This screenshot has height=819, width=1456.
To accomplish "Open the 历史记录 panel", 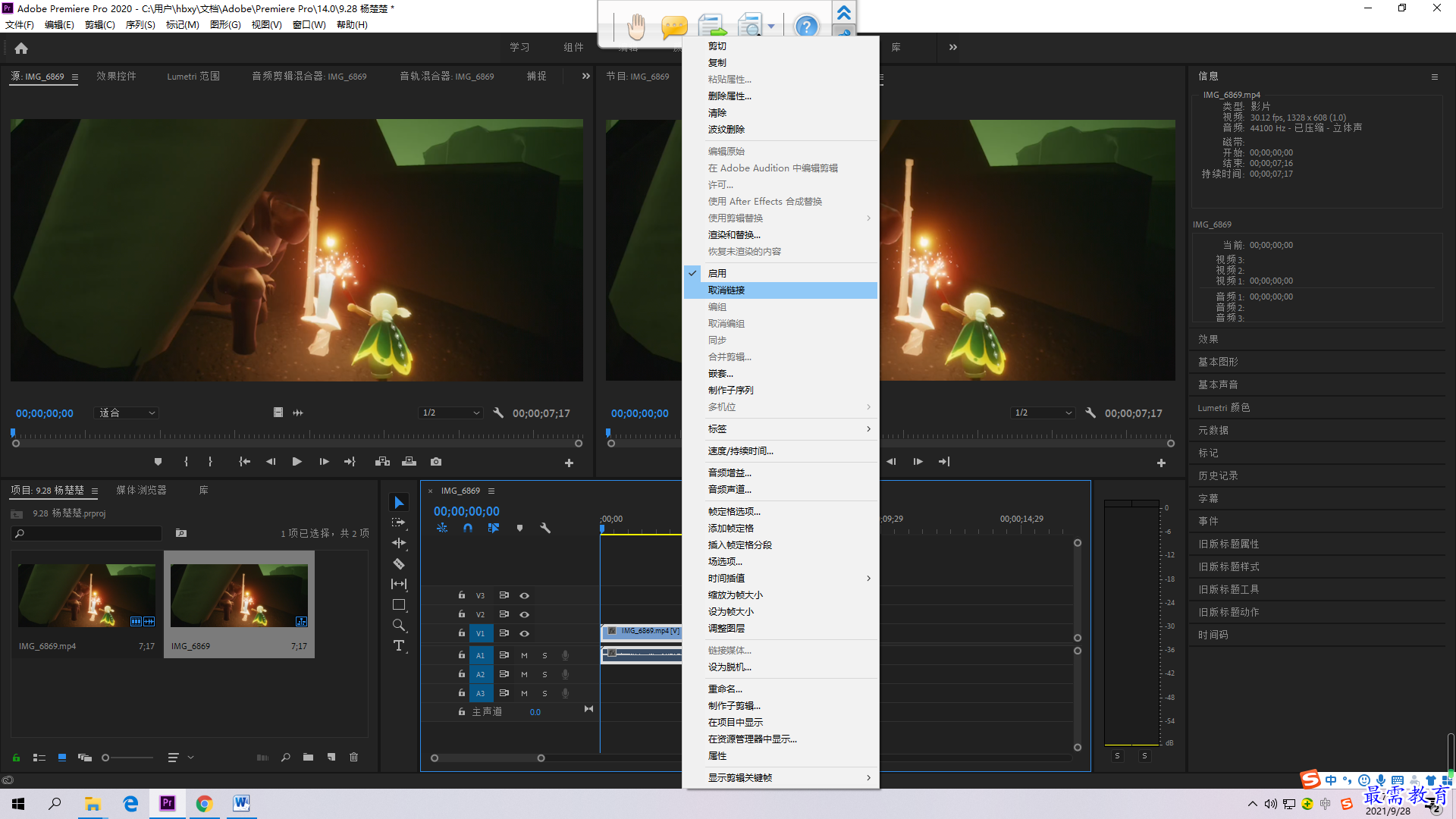I will (1218, 476).
